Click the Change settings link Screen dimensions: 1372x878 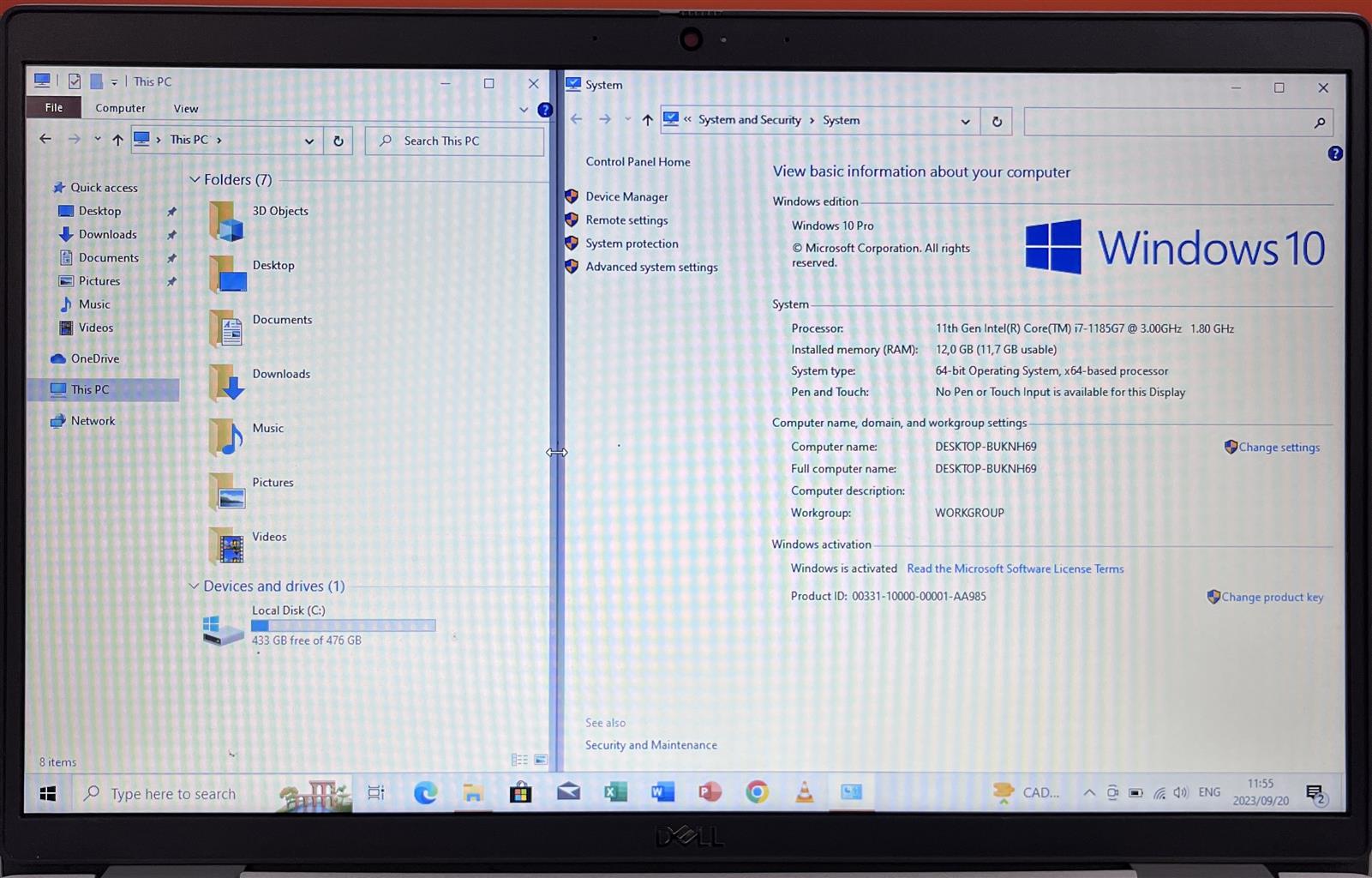(1279, 448)
